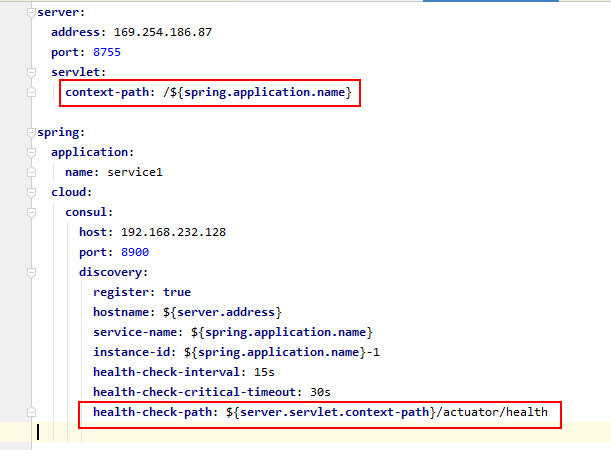The height and width of the screenshot is (450, 611).
Task: Click the cloud: key
Action: (x=72, y=192)
